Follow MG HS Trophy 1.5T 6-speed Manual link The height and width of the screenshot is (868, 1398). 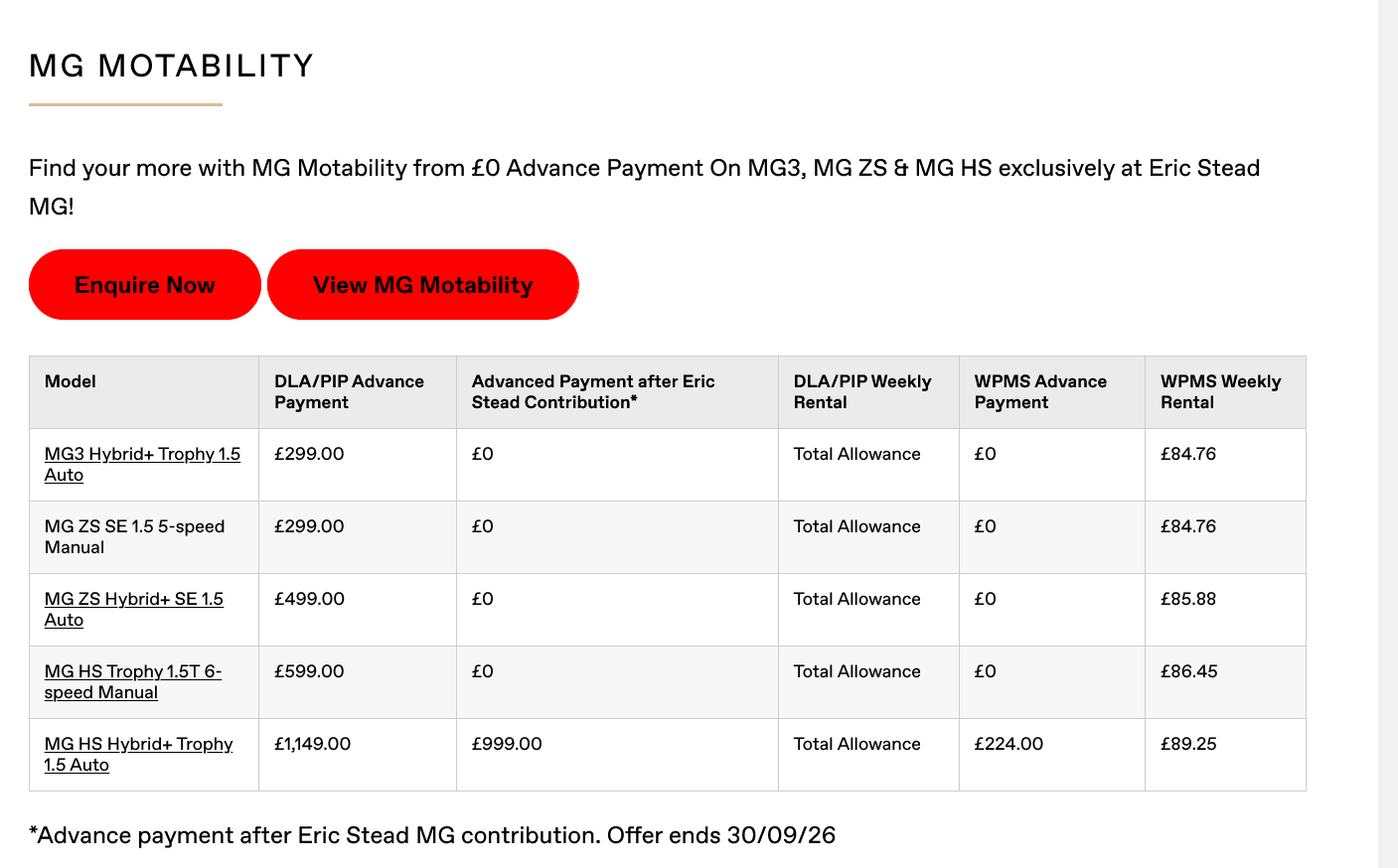pos(133,681)
